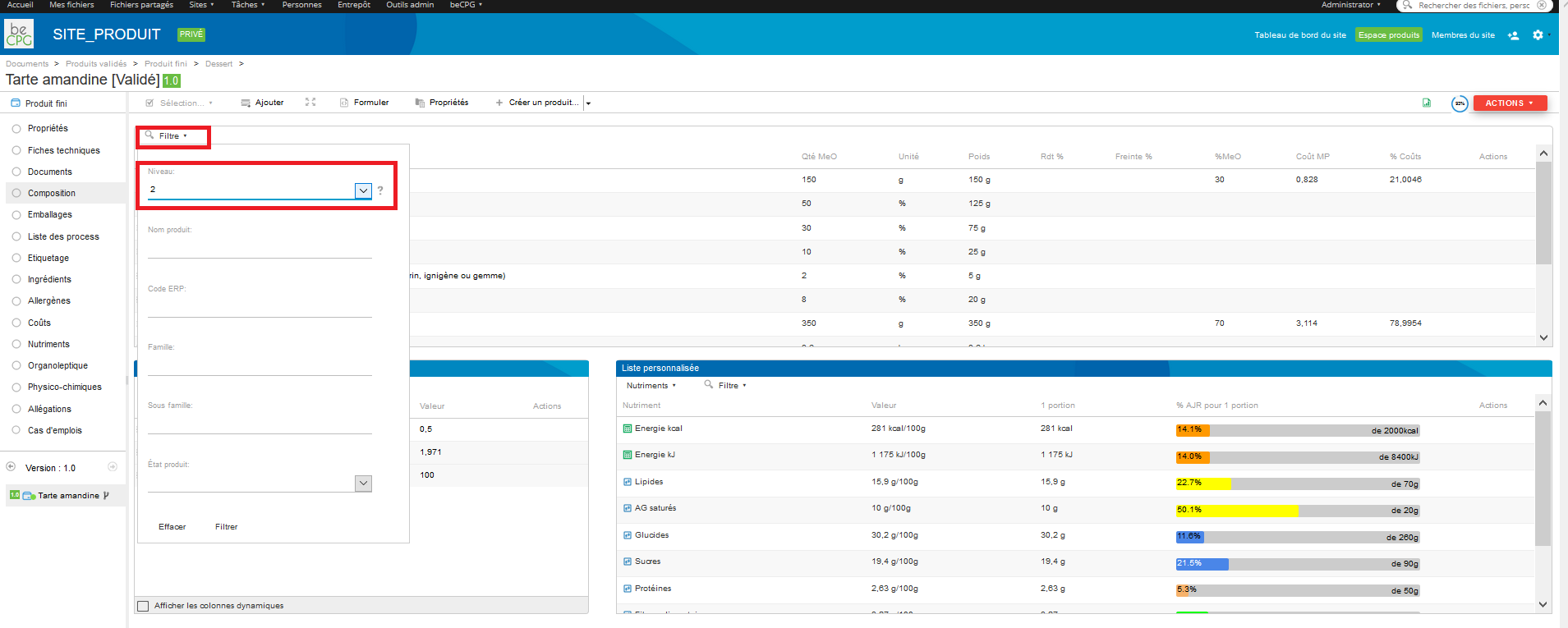
Task: Select the Allergènes radio item
Action: pos(16,300)
